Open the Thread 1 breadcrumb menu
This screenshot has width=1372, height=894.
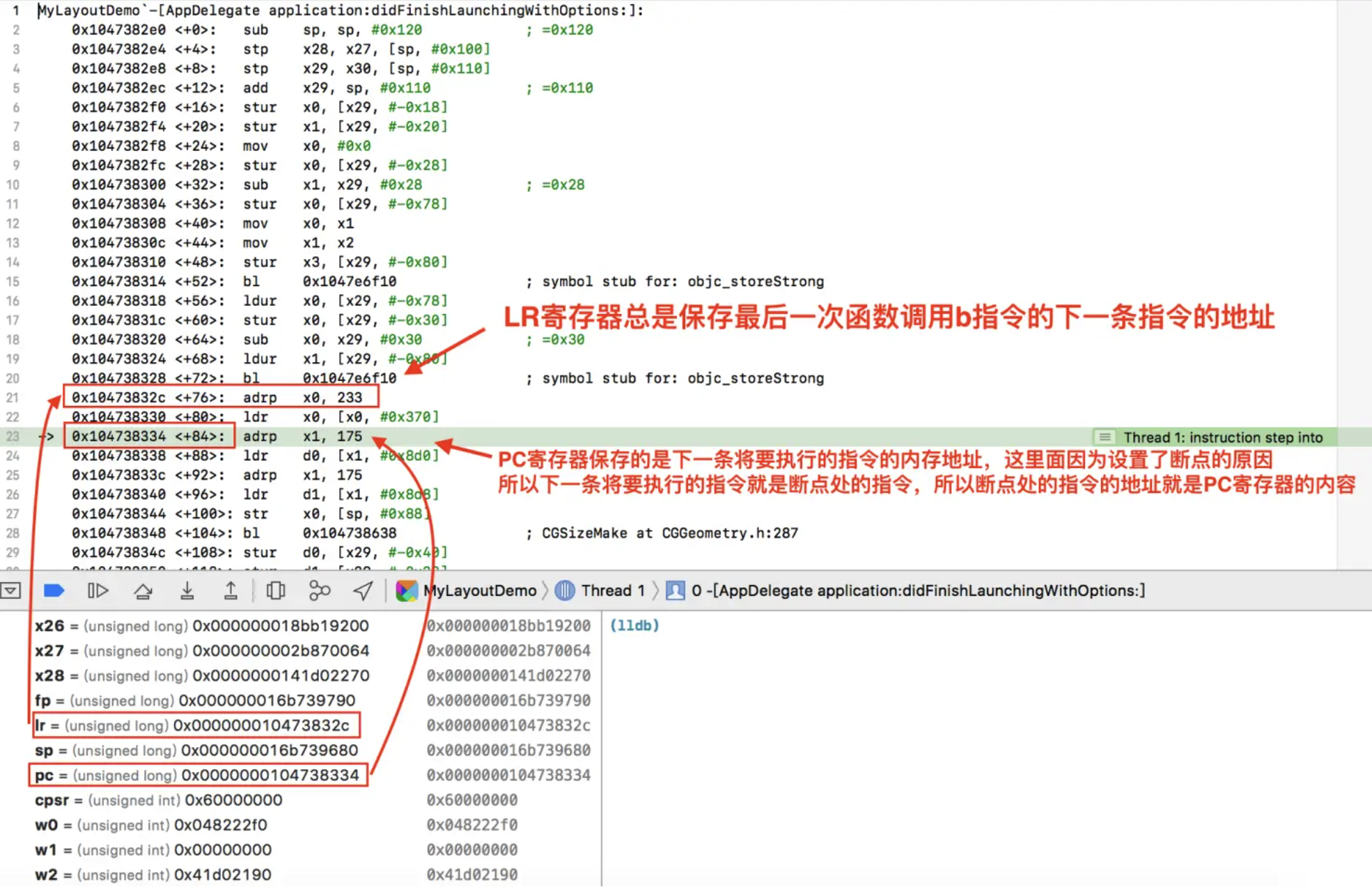coord(612,591)
